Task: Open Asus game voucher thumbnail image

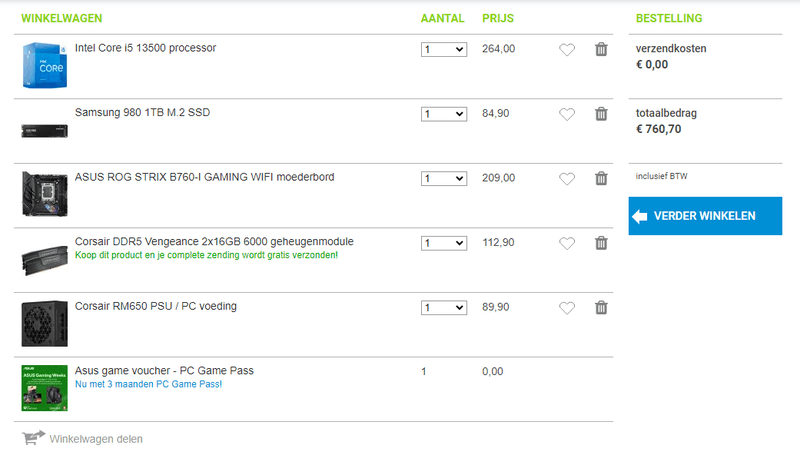Action: pos(44,388)
